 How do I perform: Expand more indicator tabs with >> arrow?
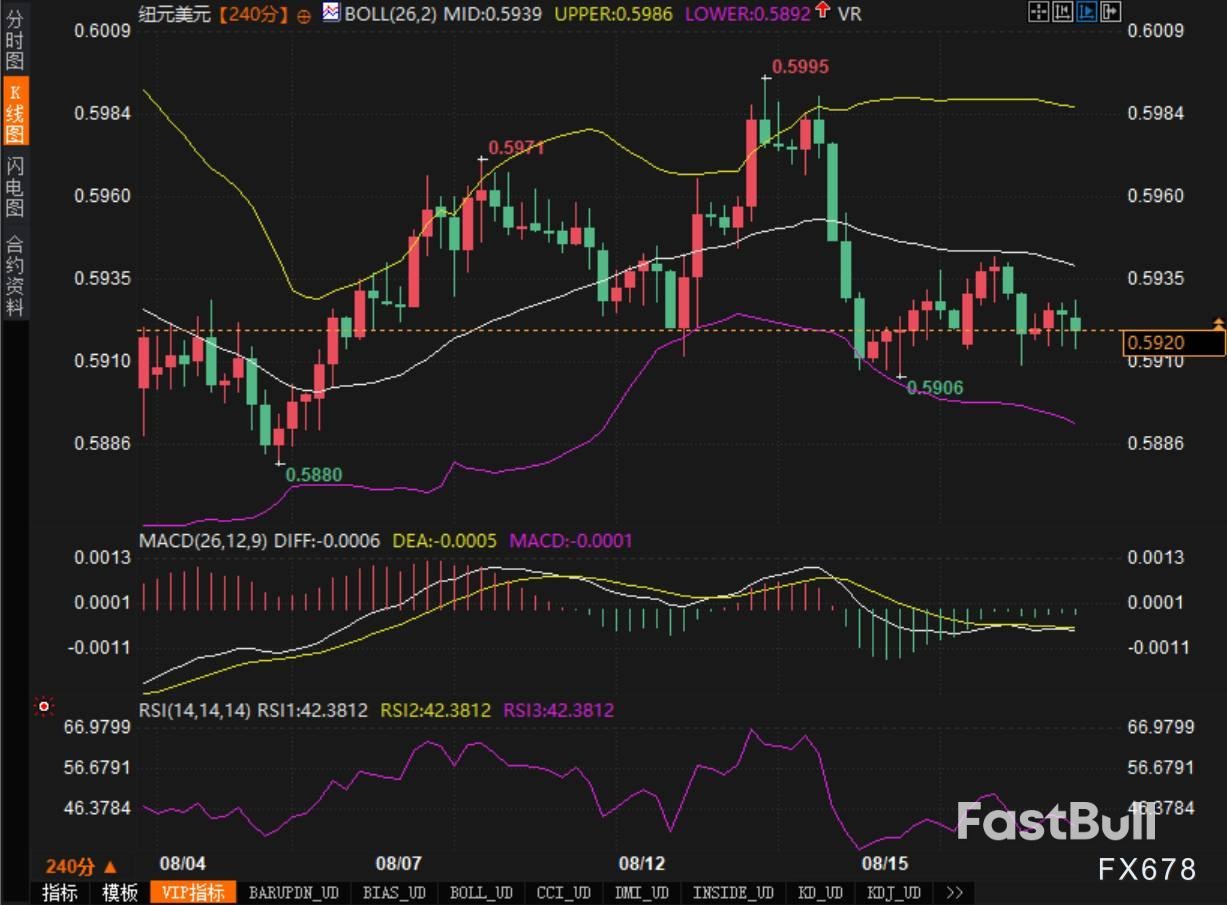tap(953, 892)
